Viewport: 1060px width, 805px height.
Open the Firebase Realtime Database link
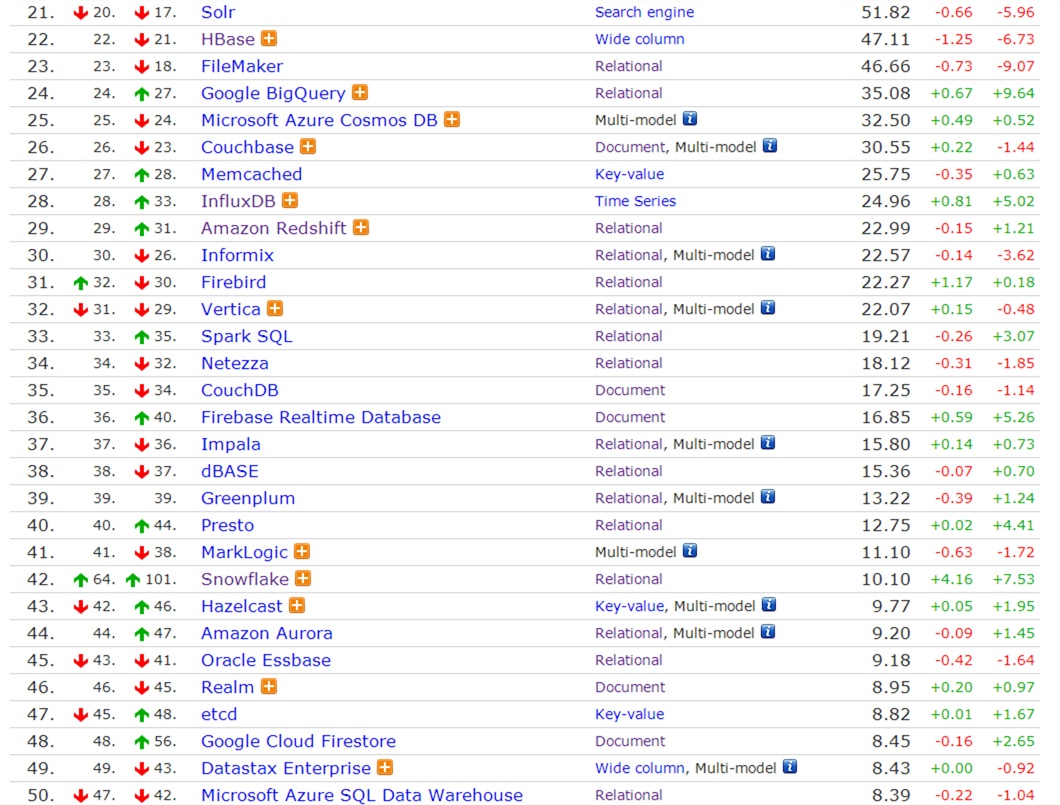point(321,418)
